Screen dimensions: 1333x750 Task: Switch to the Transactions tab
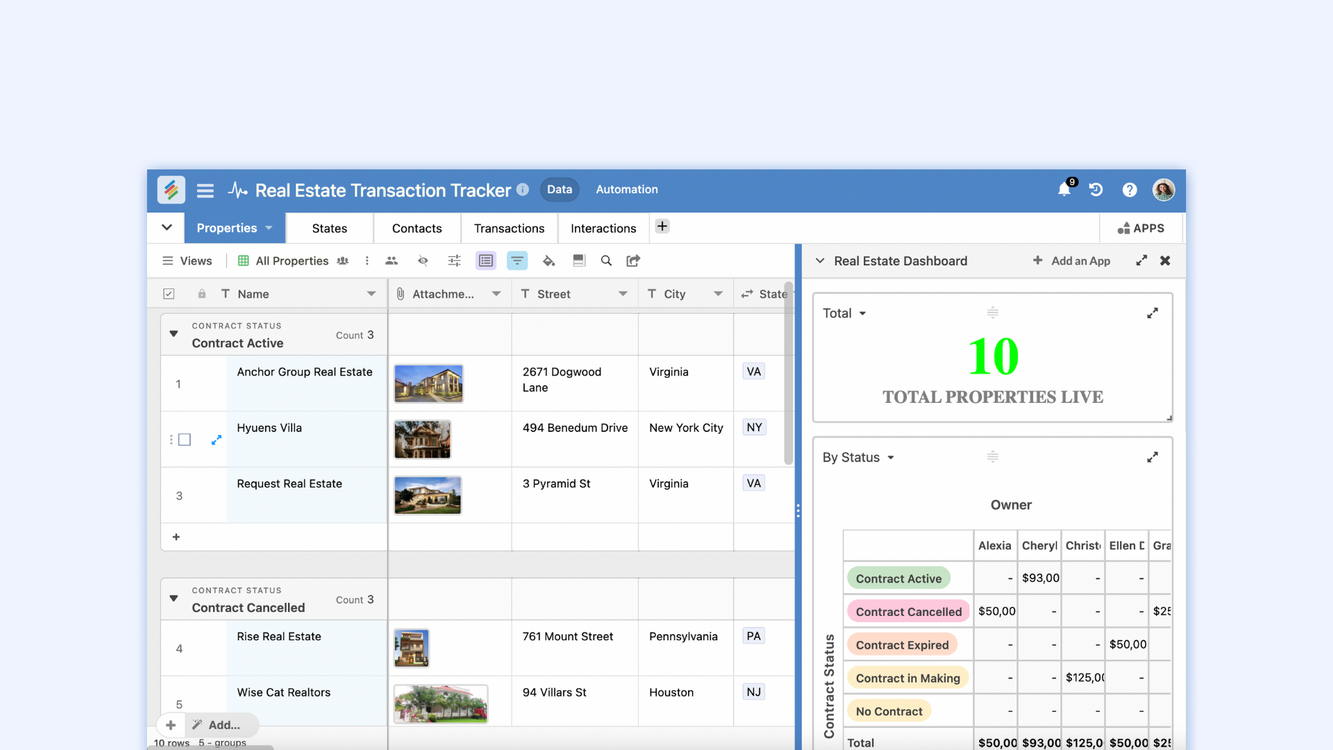[x=509, y=228]
